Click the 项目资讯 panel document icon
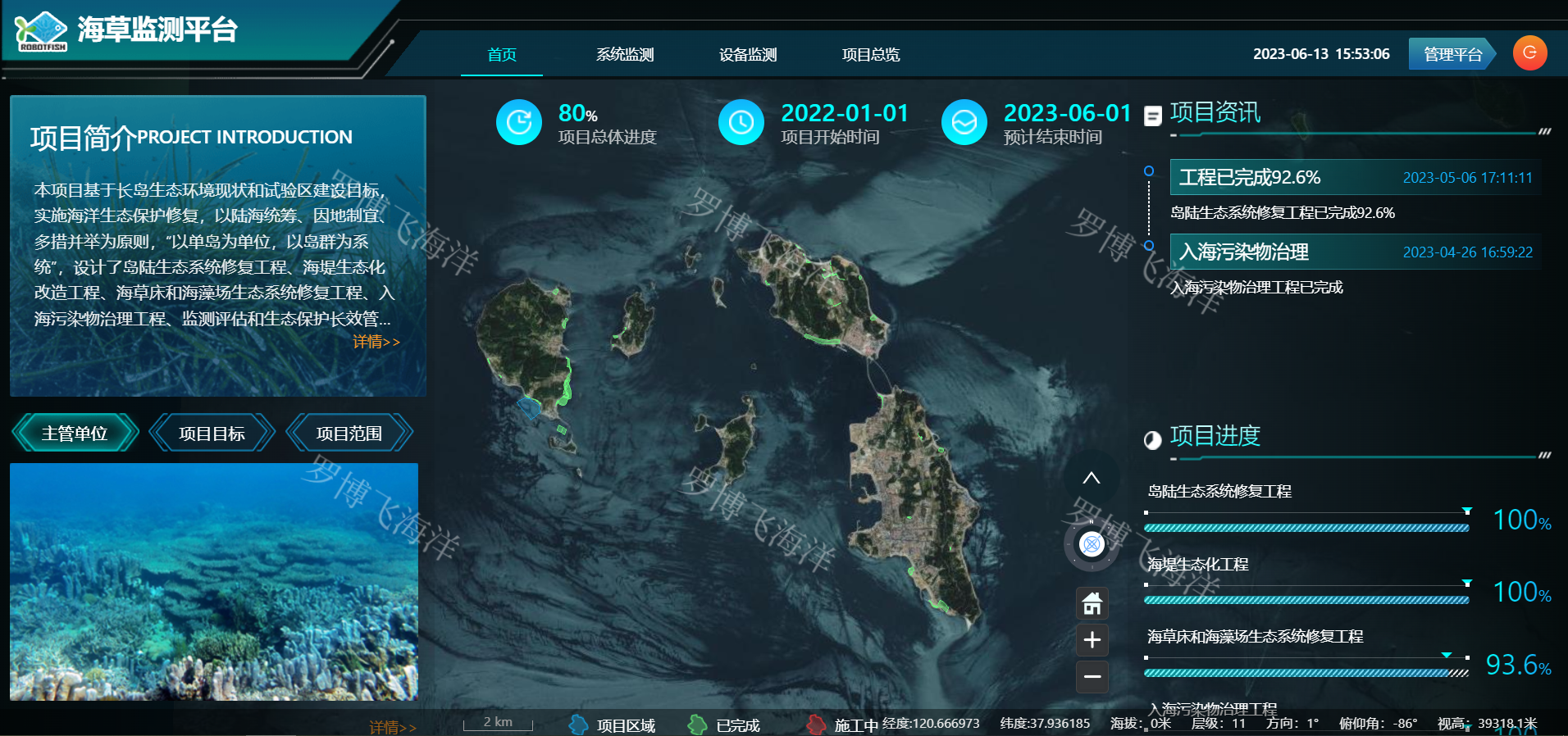The width and height of the screenshot is (1568, 736). (1152, 116)
